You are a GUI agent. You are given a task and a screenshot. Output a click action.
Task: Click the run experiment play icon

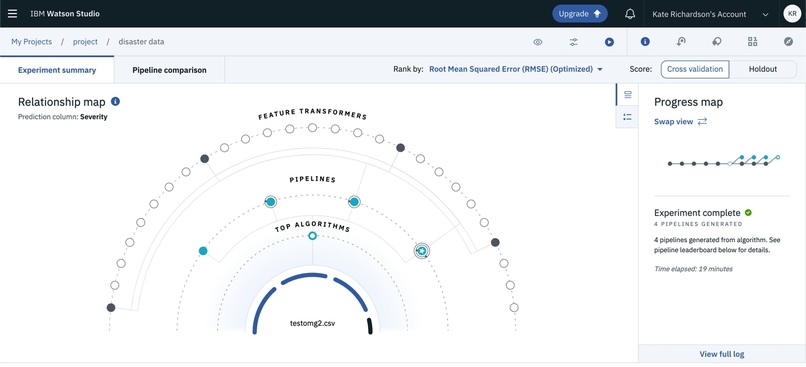coord(609,42)
